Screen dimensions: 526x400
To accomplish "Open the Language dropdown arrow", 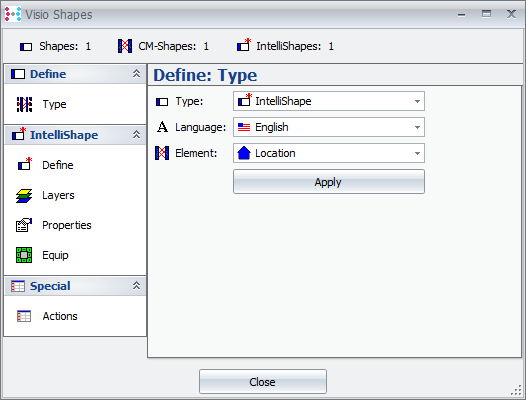I will [417, 128].
